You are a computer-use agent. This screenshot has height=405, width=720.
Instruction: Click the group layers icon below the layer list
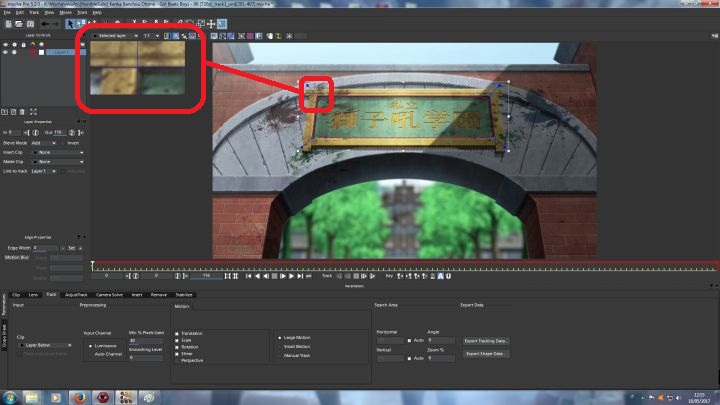pos(4,112)
